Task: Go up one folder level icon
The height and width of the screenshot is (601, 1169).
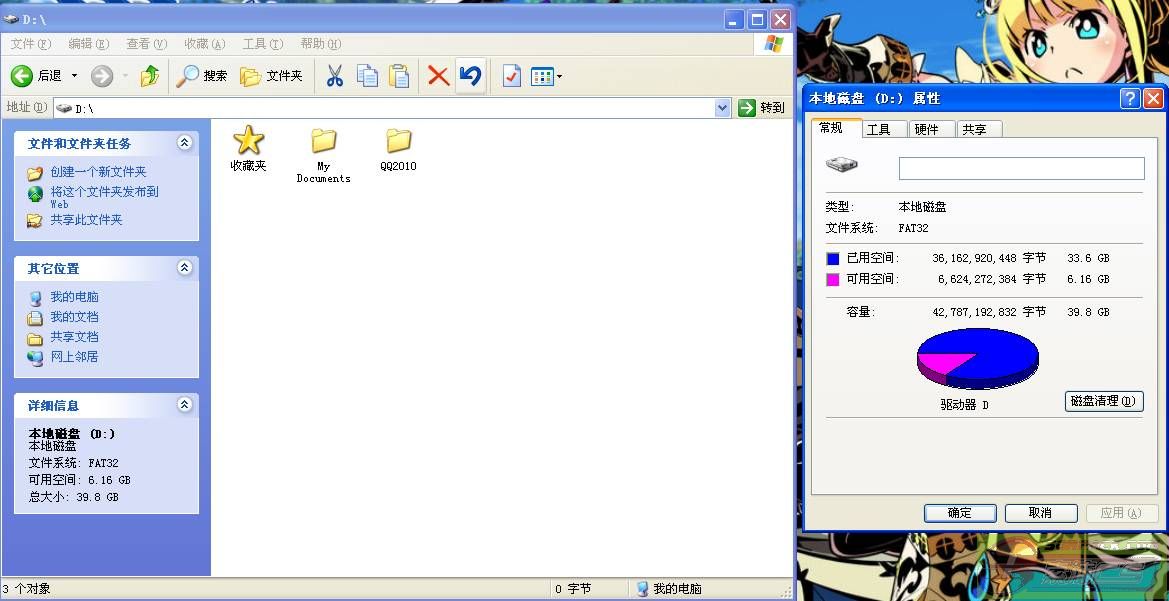Action: pos(150,76)
